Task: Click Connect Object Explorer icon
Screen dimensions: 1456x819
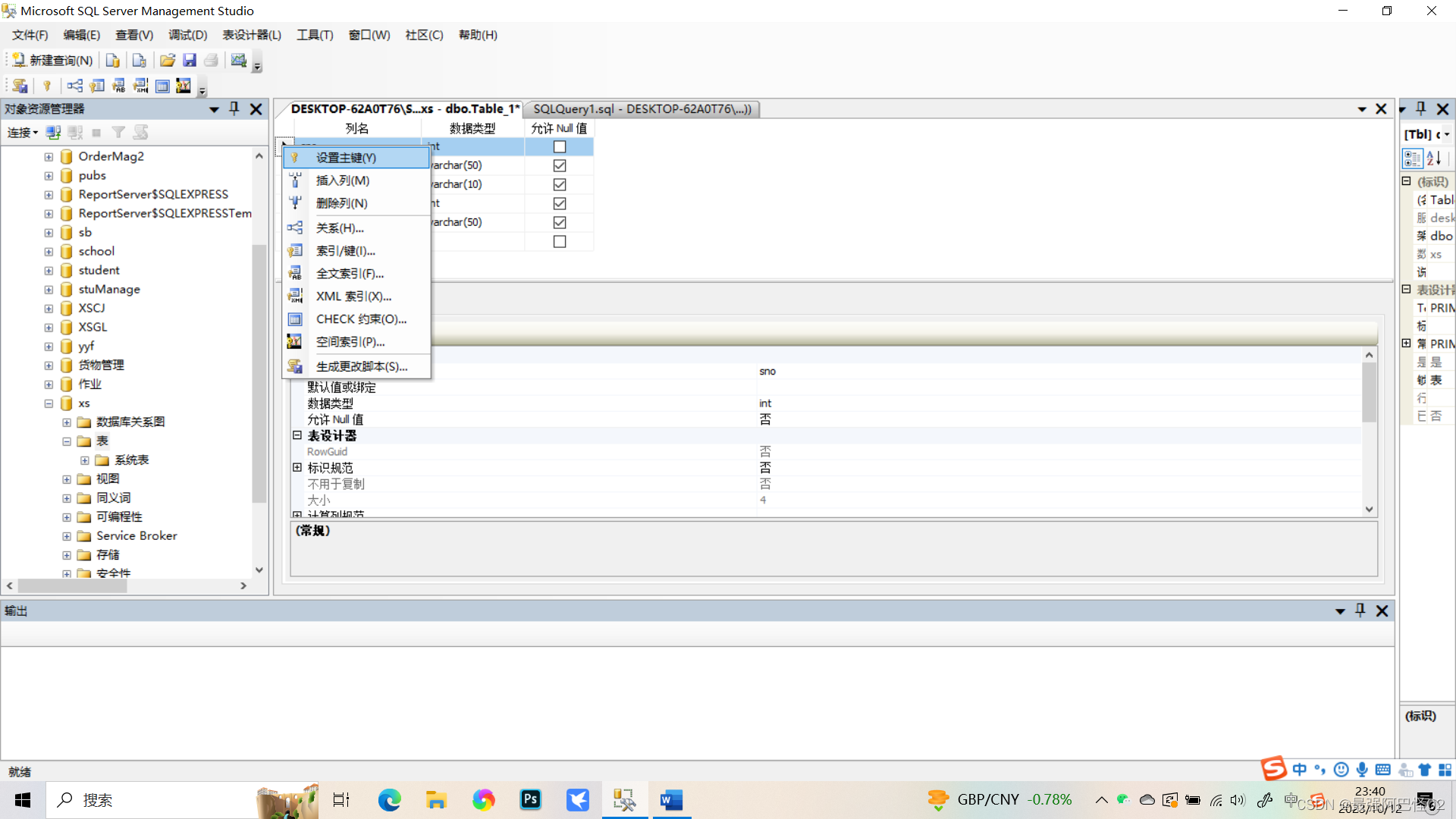Action: [x=53, y=133]
